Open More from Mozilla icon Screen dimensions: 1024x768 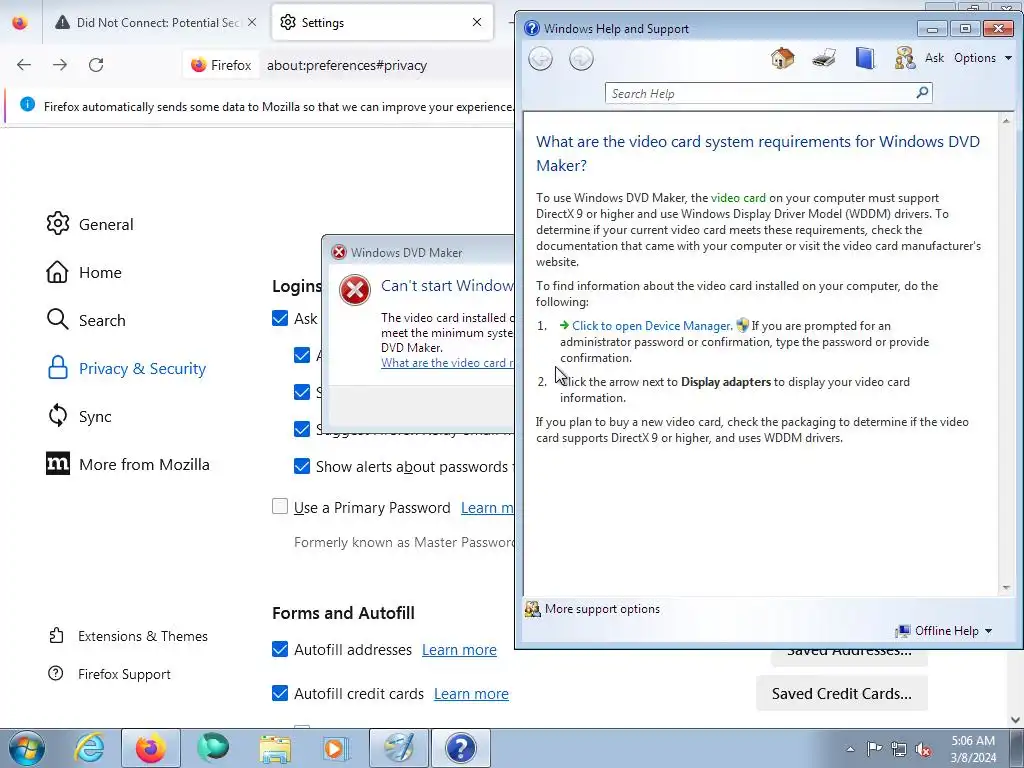[57, 464]
